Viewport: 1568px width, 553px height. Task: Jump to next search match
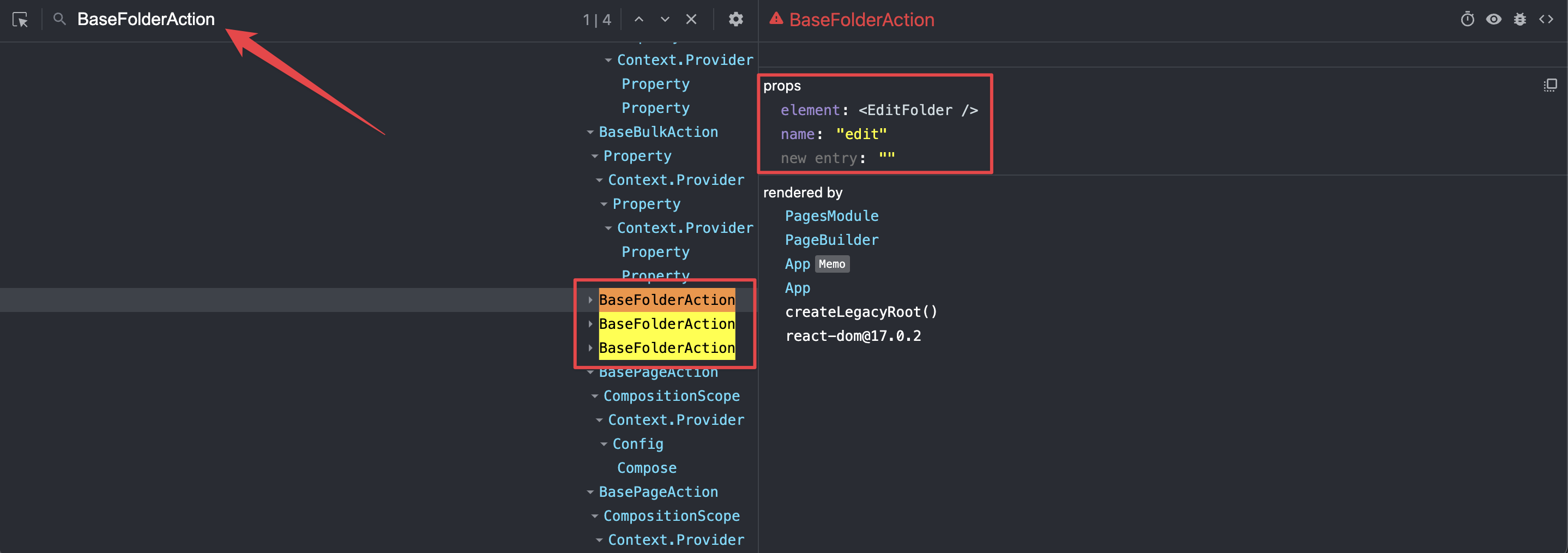pyautogui.click(x=664, y=19)
